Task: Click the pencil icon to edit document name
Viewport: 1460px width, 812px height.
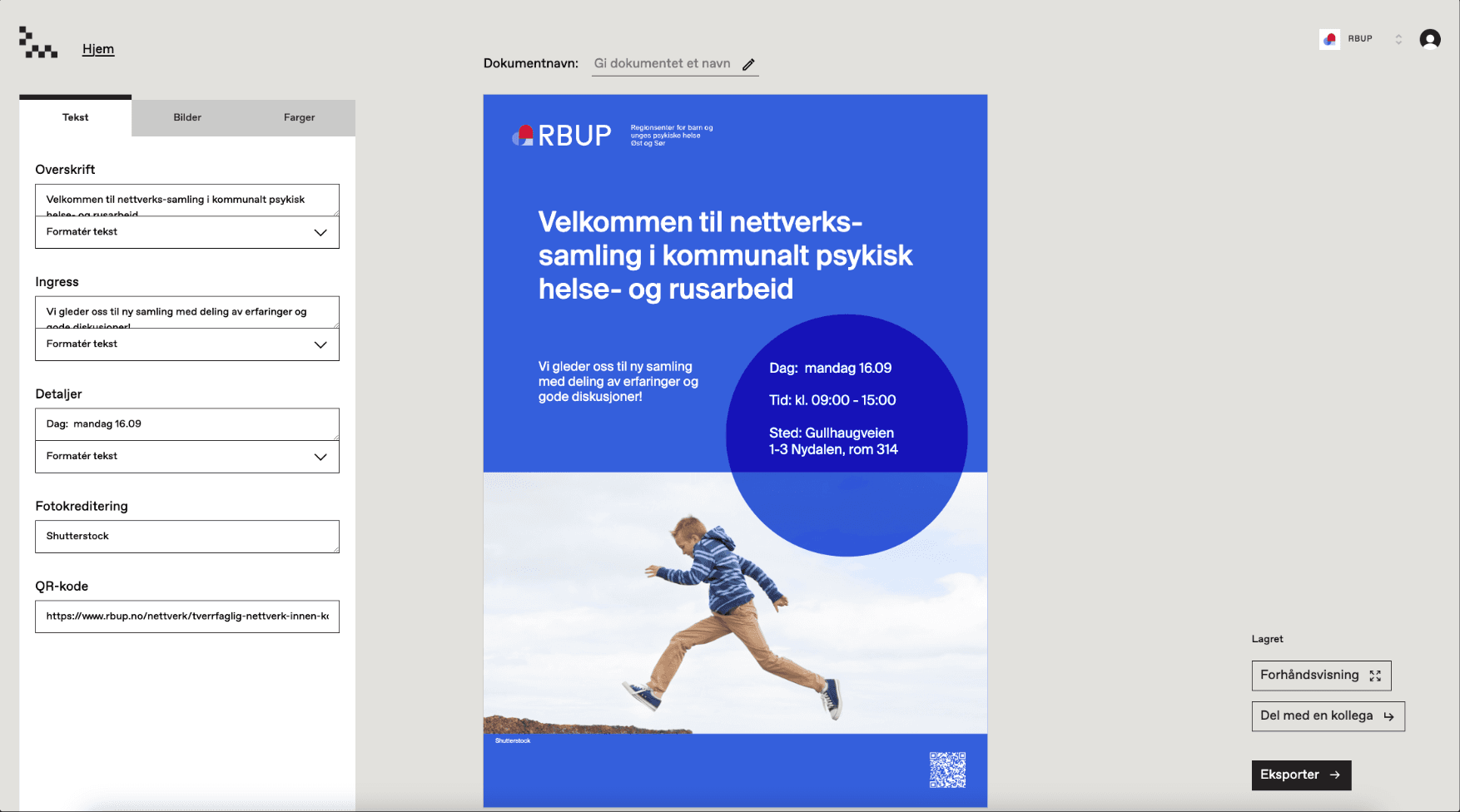Action: [x=748, y=64]
